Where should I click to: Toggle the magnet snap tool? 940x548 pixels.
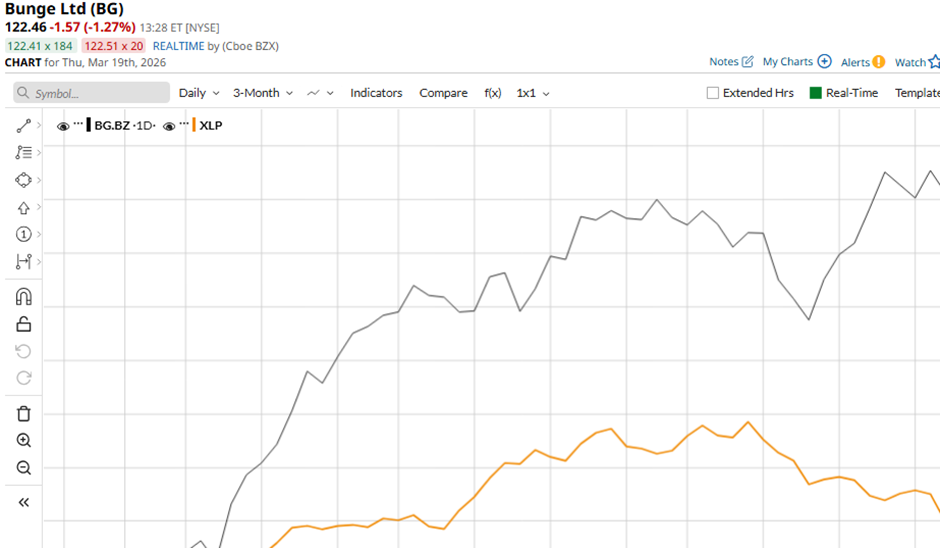(x=23, y=297)
